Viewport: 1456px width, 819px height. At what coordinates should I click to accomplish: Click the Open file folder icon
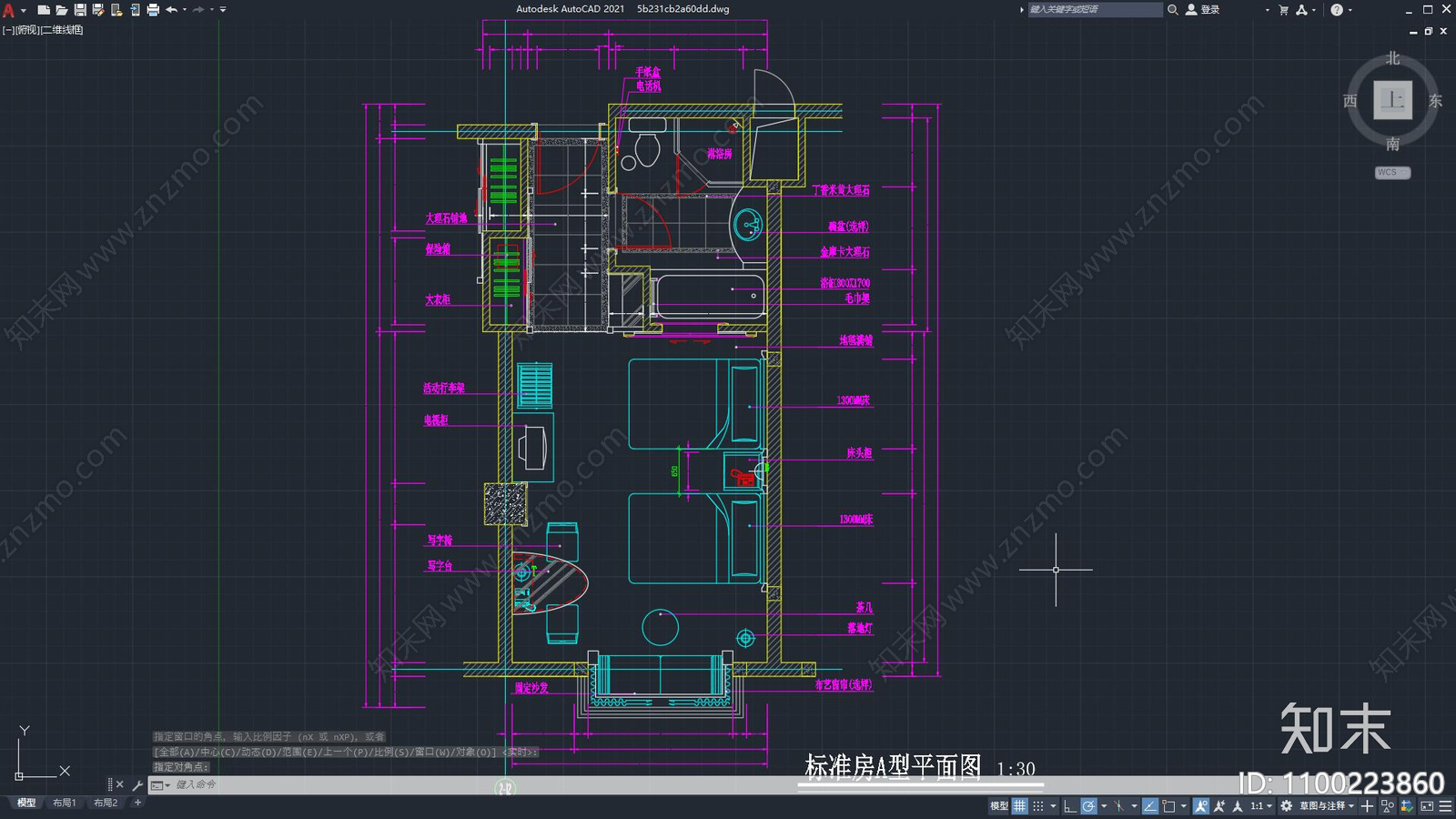61,10
